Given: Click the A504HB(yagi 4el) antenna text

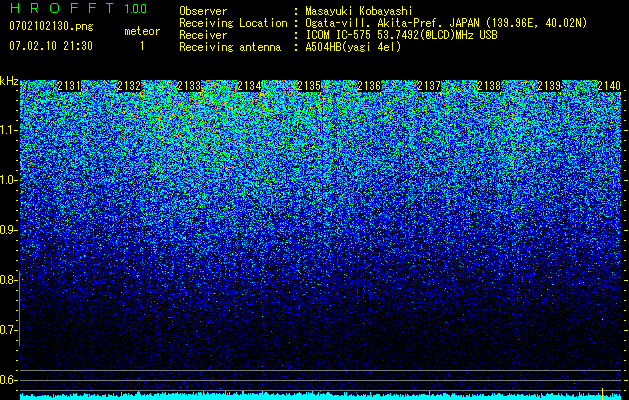Looking at the screenshot, I should (353, 47).
